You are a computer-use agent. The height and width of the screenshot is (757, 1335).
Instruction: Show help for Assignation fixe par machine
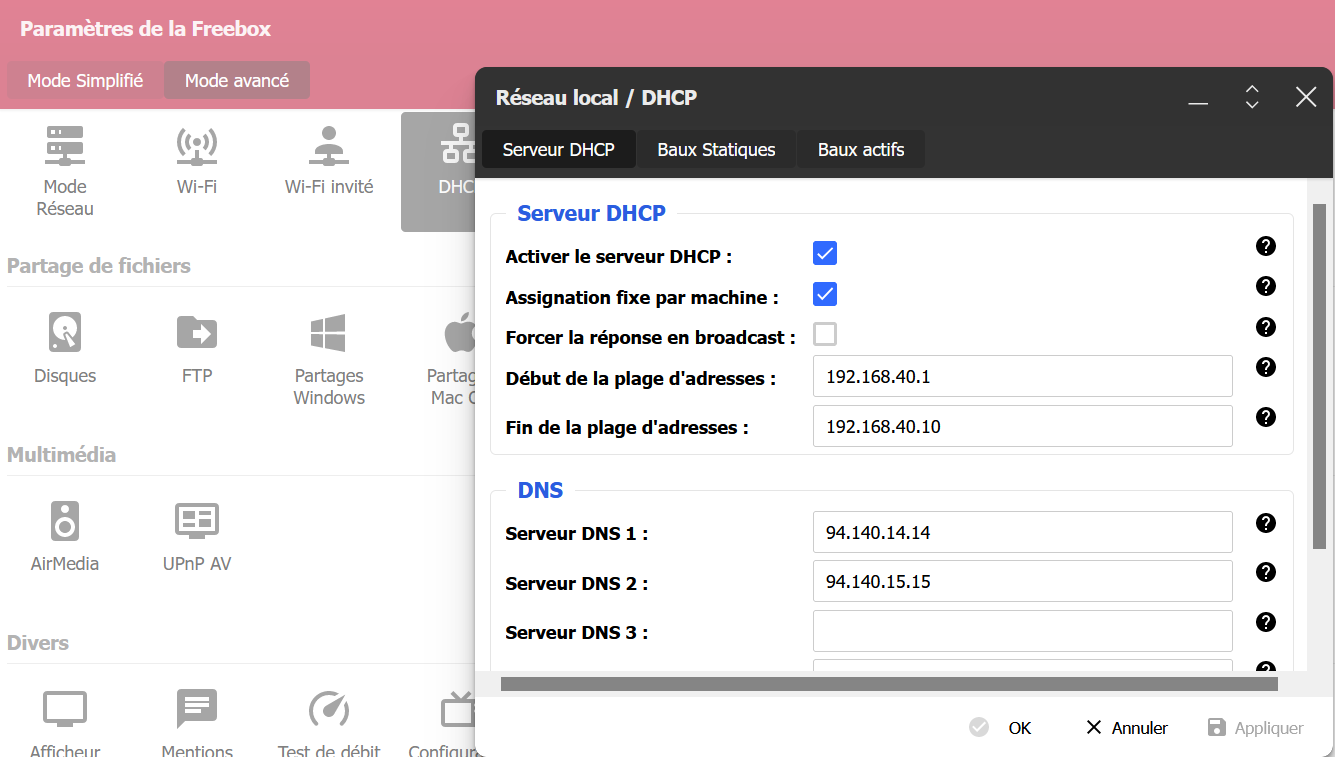tap(1266, 286)
